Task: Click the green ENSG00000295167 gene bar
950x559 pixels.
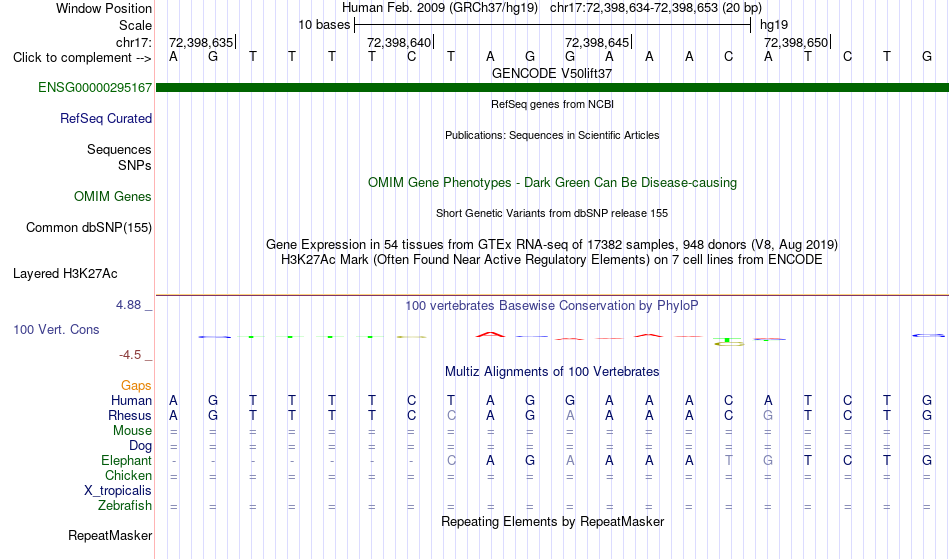Action: tap(552, 88)
